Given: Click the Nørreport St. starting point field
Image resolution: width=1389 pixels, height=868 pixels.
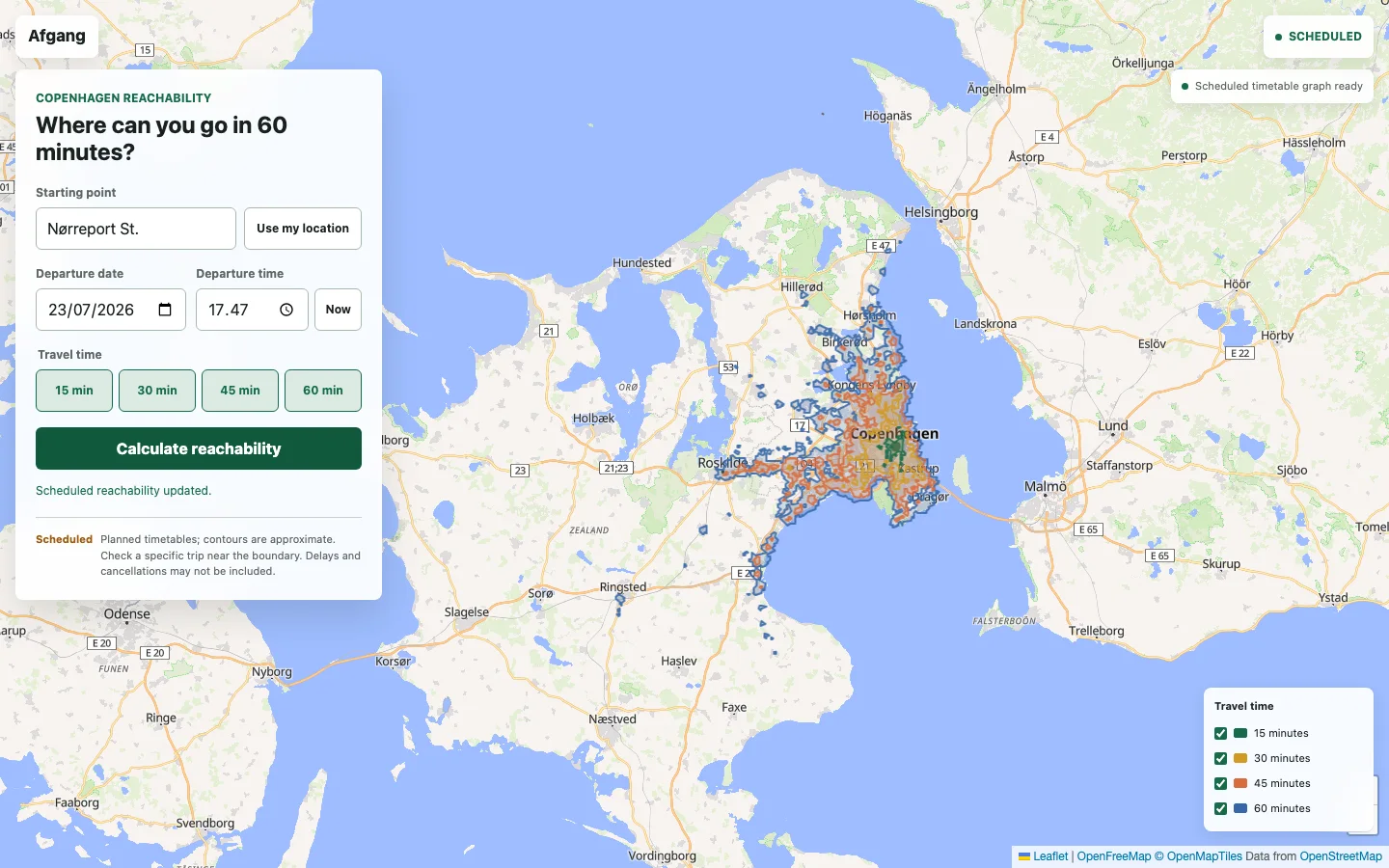Looking at the screenshot, I should click(x=136, y=229).
